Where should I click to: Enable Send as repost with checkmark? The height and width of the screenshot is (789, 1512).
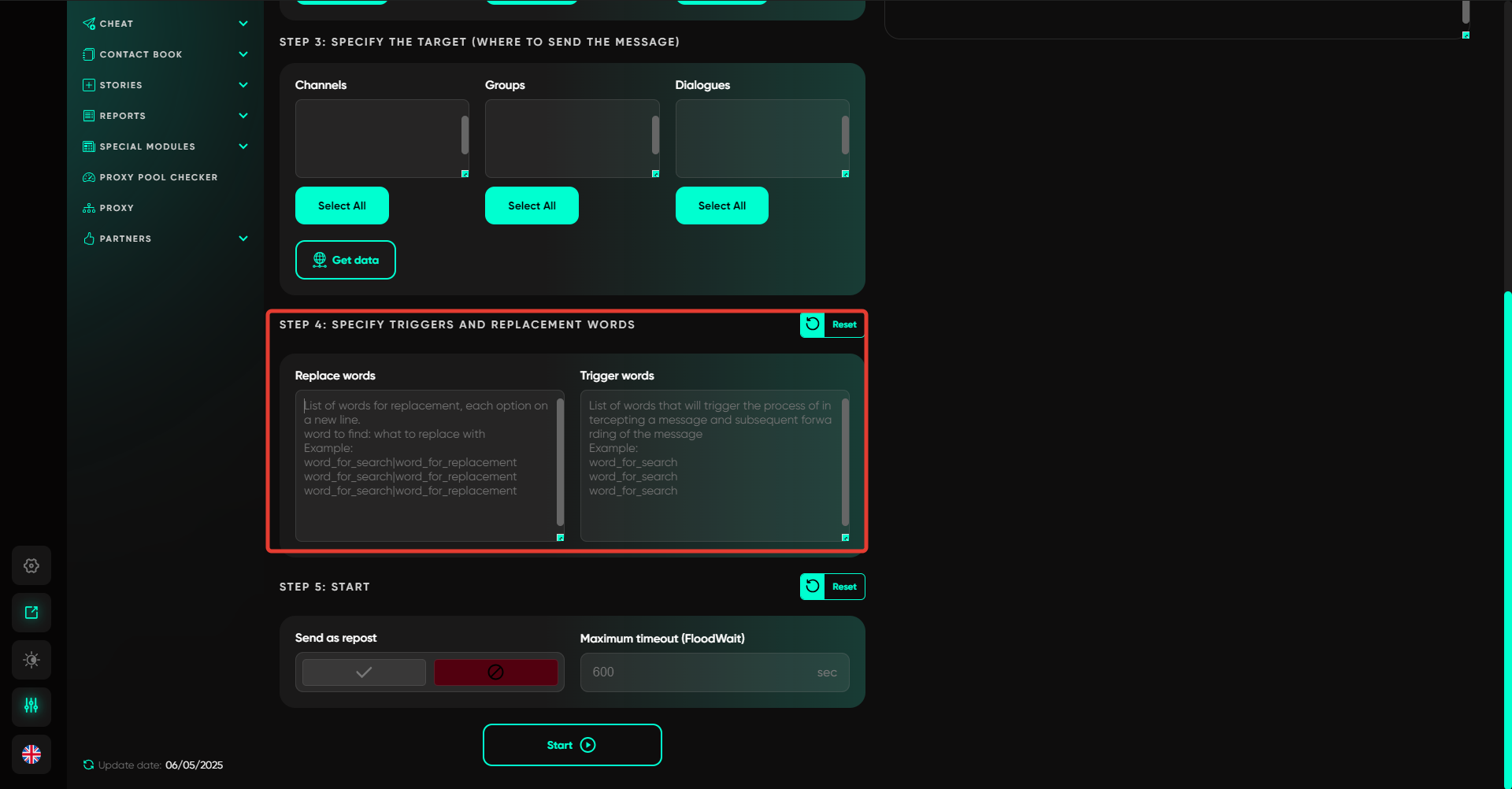(364, 672)
